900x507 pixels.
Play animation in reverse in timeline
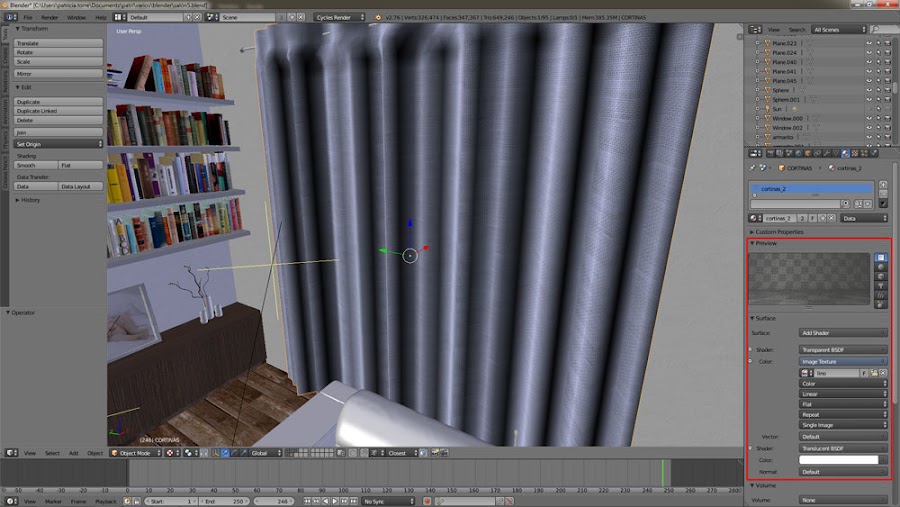point(326,501)
